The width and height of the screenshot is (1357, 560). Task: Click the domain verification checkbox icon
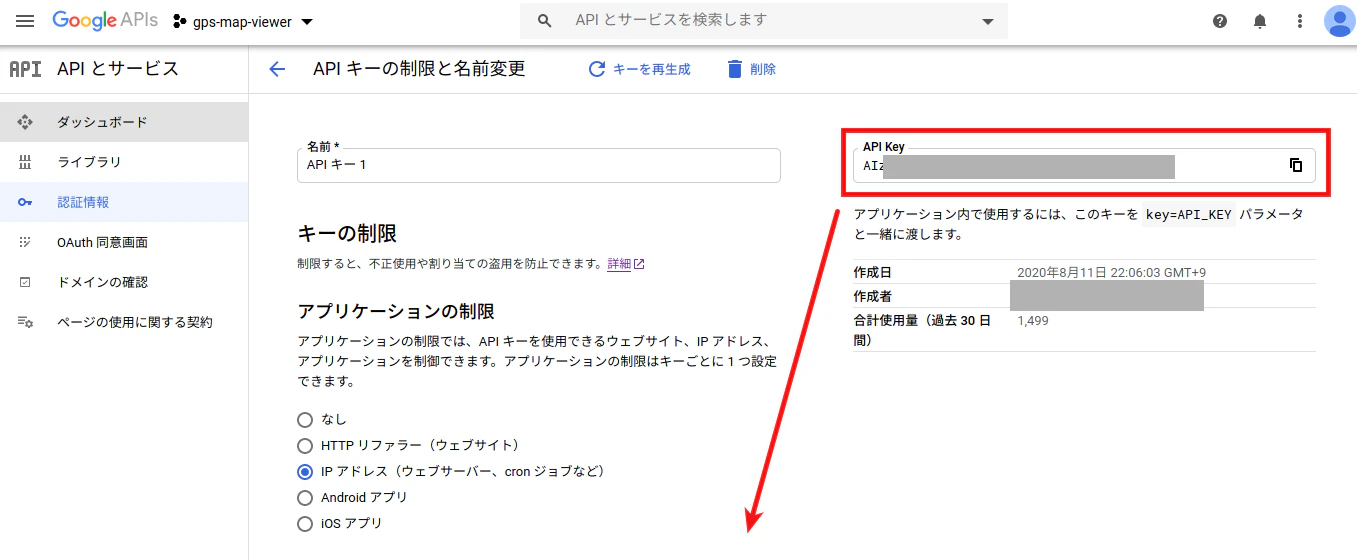(x=26, y=282)
